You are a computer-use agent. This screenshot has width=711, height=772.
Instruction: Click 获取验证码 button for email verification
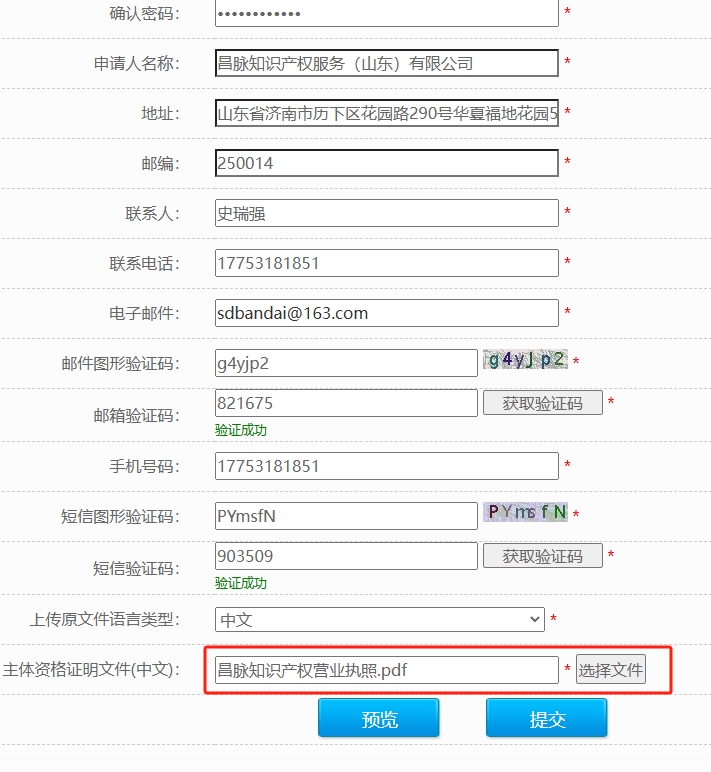(543, 403)
